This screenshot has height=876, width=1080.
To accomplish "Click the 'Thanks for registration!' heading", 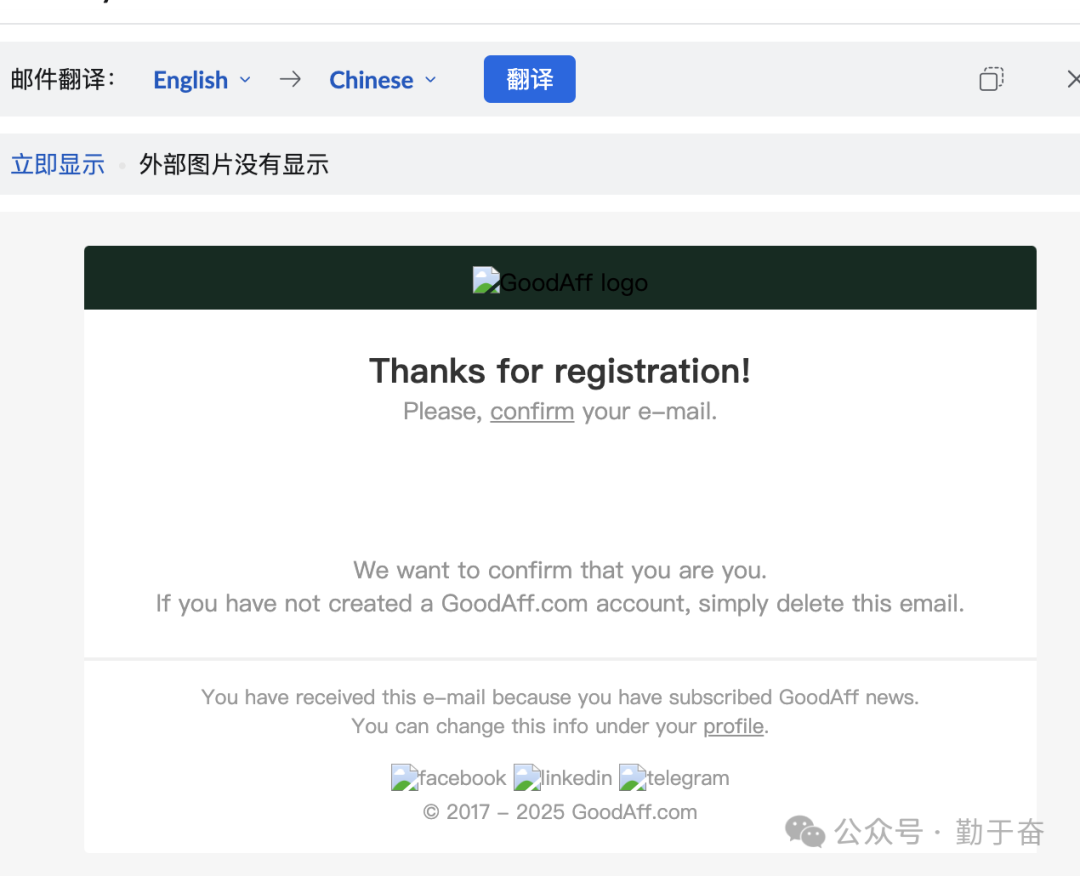I will [560, 371].
